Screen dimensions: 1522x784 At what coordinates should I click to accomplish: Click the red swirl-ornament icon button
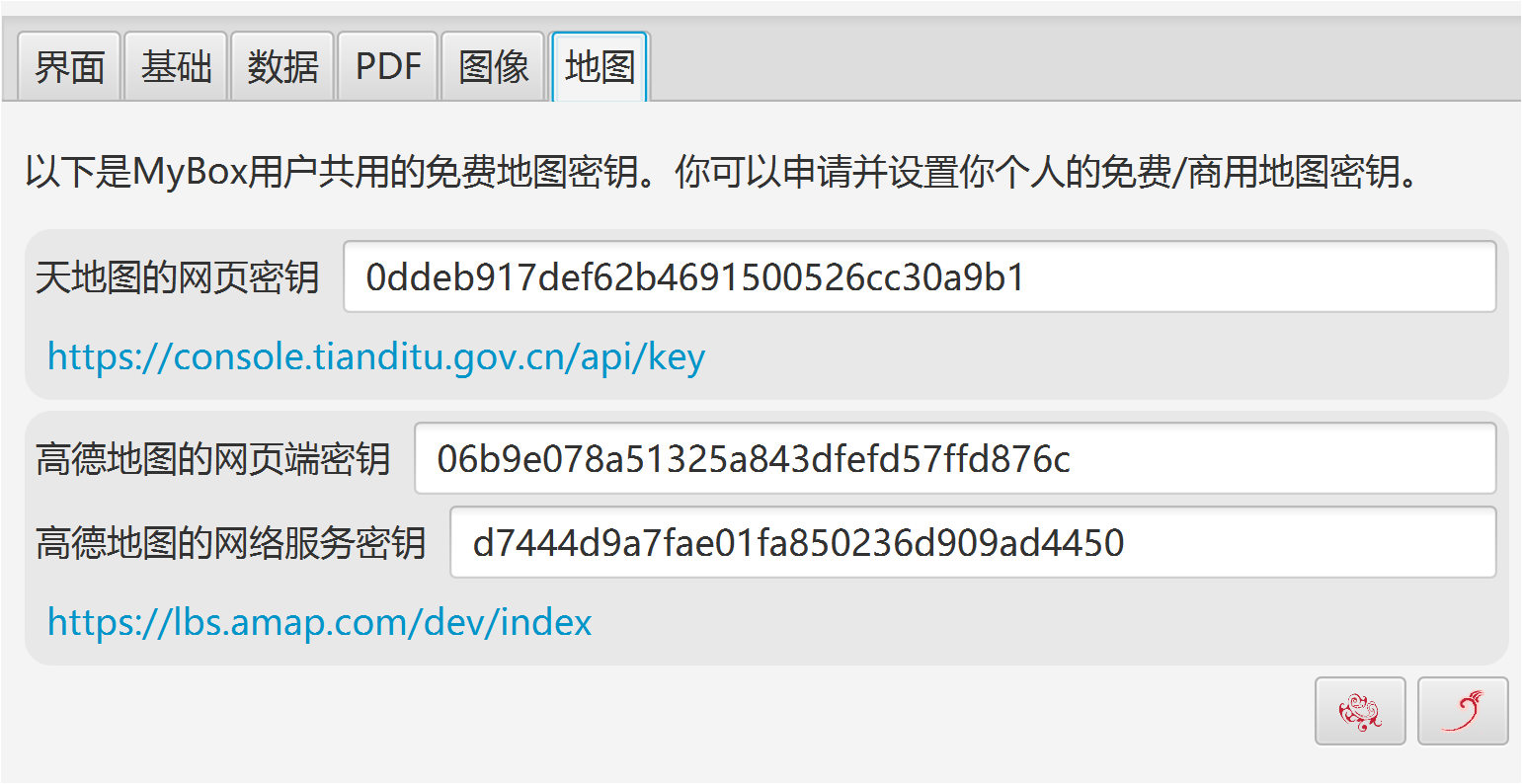1359,711
